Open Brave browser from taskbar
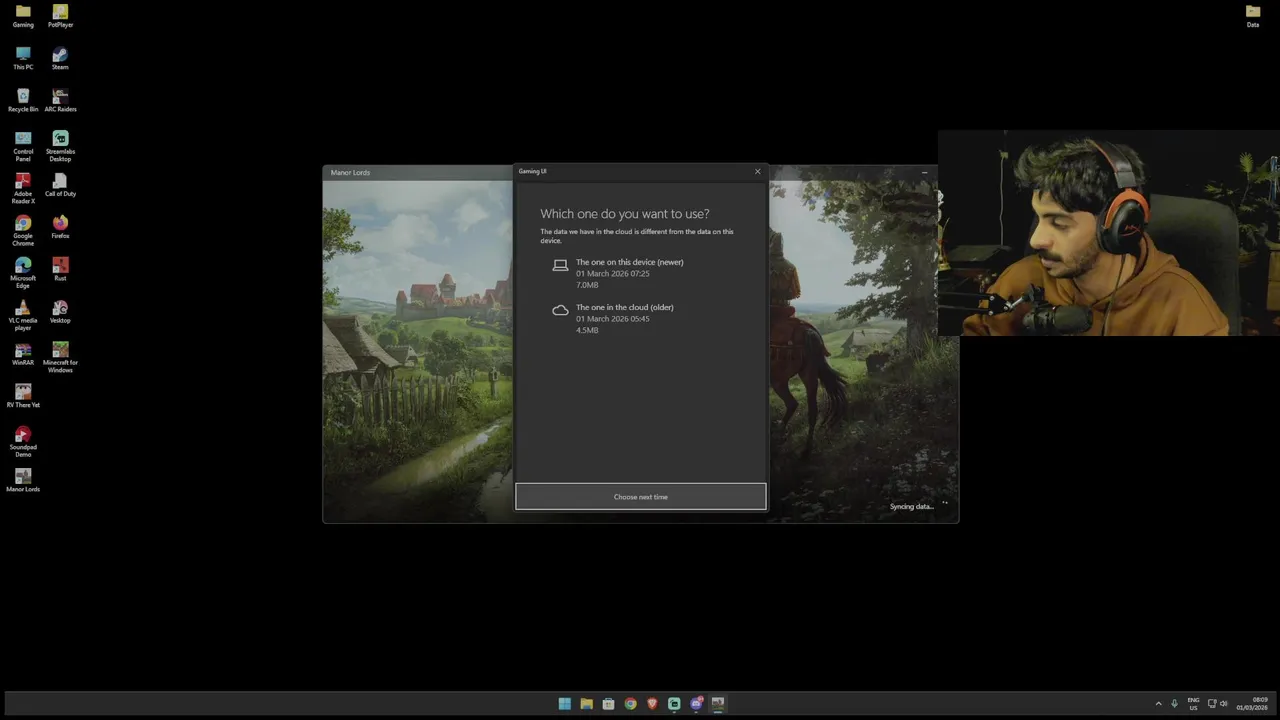 (x=652, y=704)
